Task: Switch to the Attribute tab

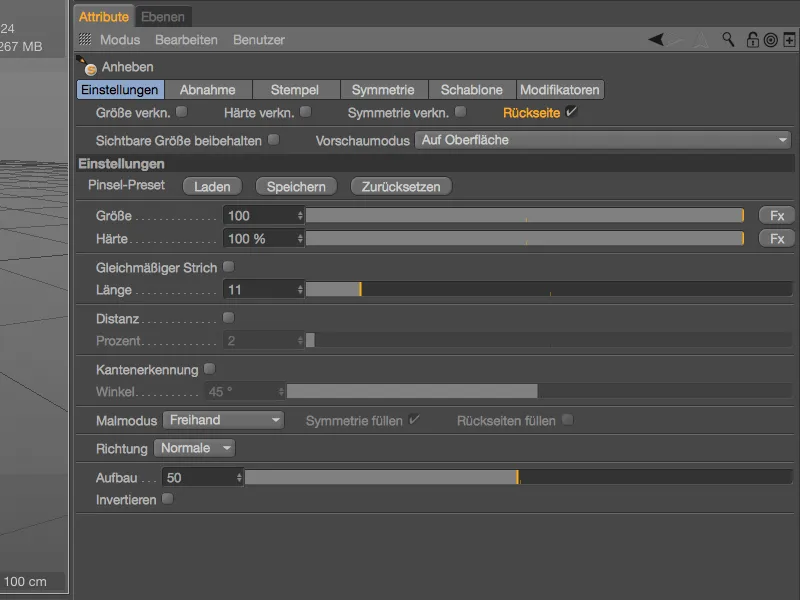Action: coord(104,17)
